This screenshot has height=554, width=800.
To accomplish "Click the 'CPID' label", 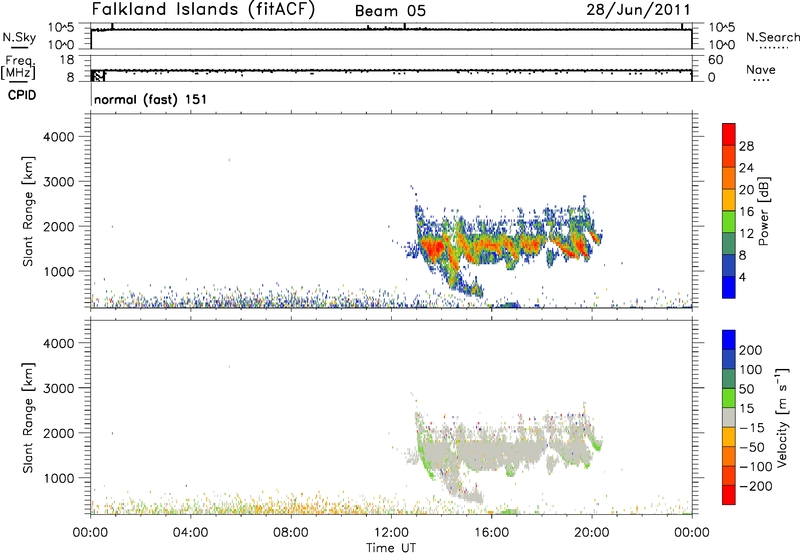I will pyautogui.click(x=22, y=95).
